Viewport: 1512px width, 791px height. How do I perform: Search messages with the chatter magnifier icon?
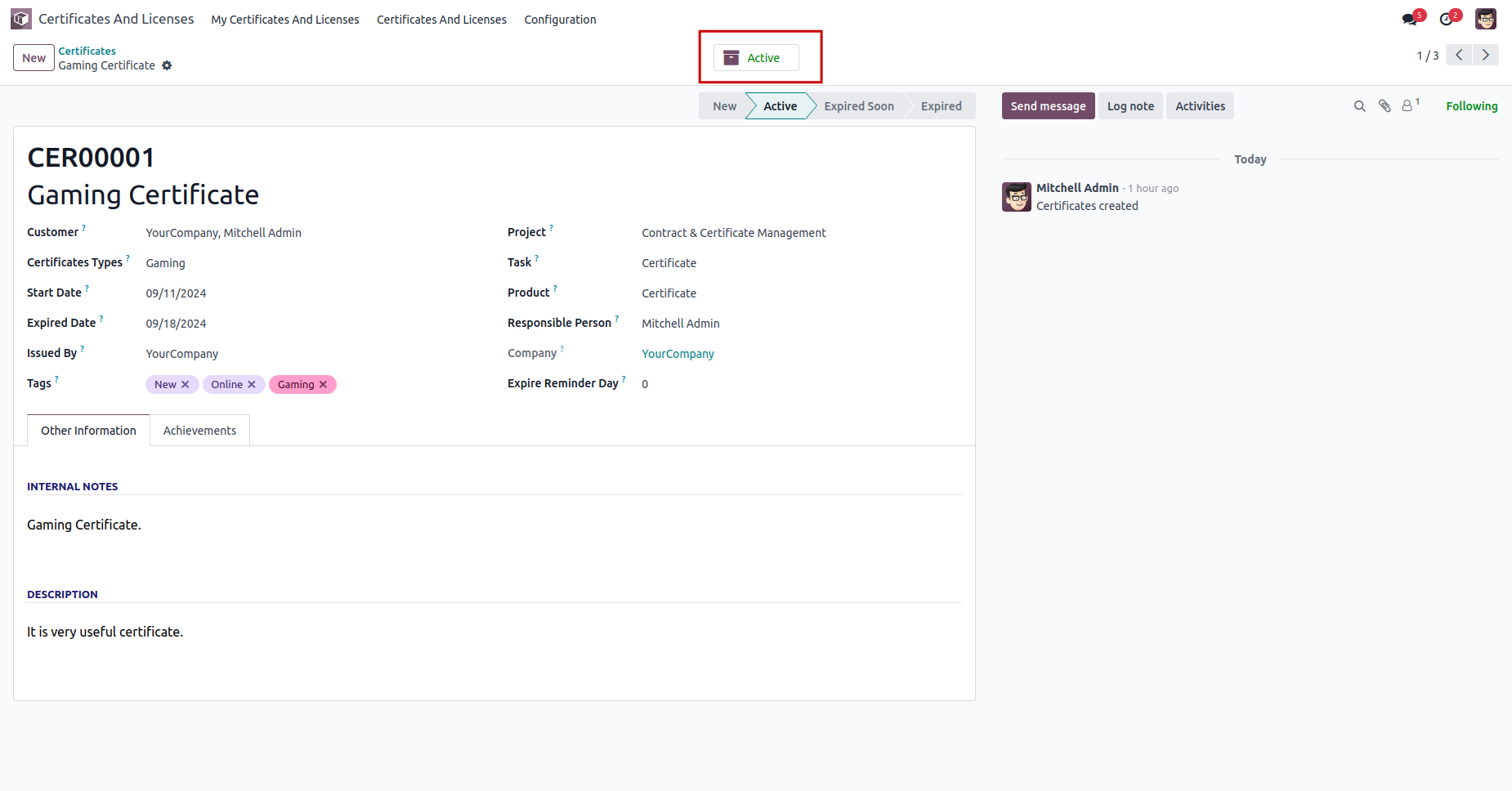tap(1359, 106)
